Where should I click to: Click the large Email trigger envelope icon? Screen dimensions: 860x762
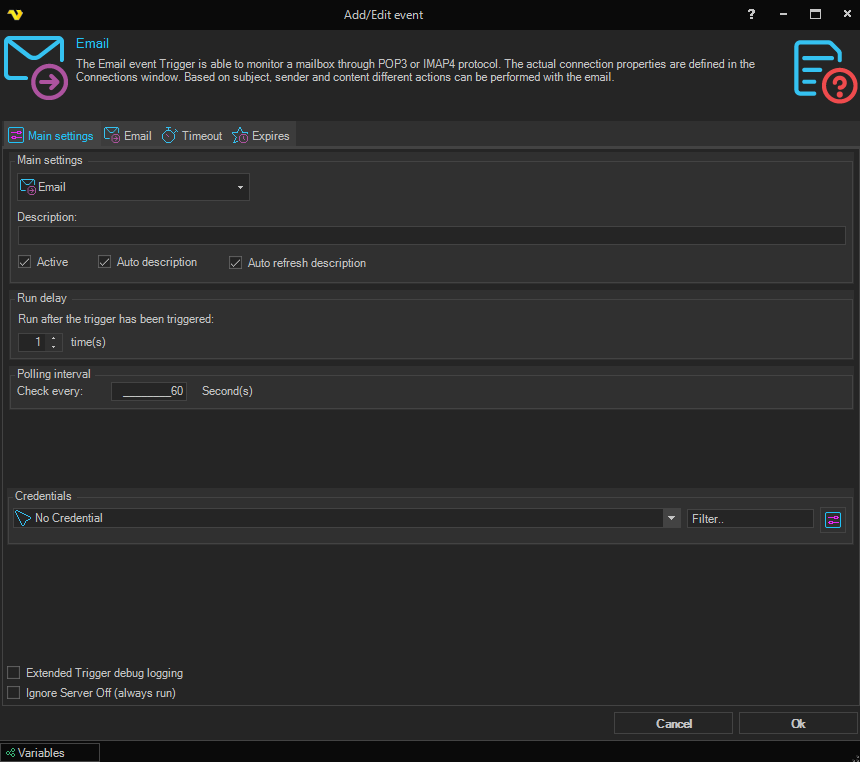[x=36, y=67]
